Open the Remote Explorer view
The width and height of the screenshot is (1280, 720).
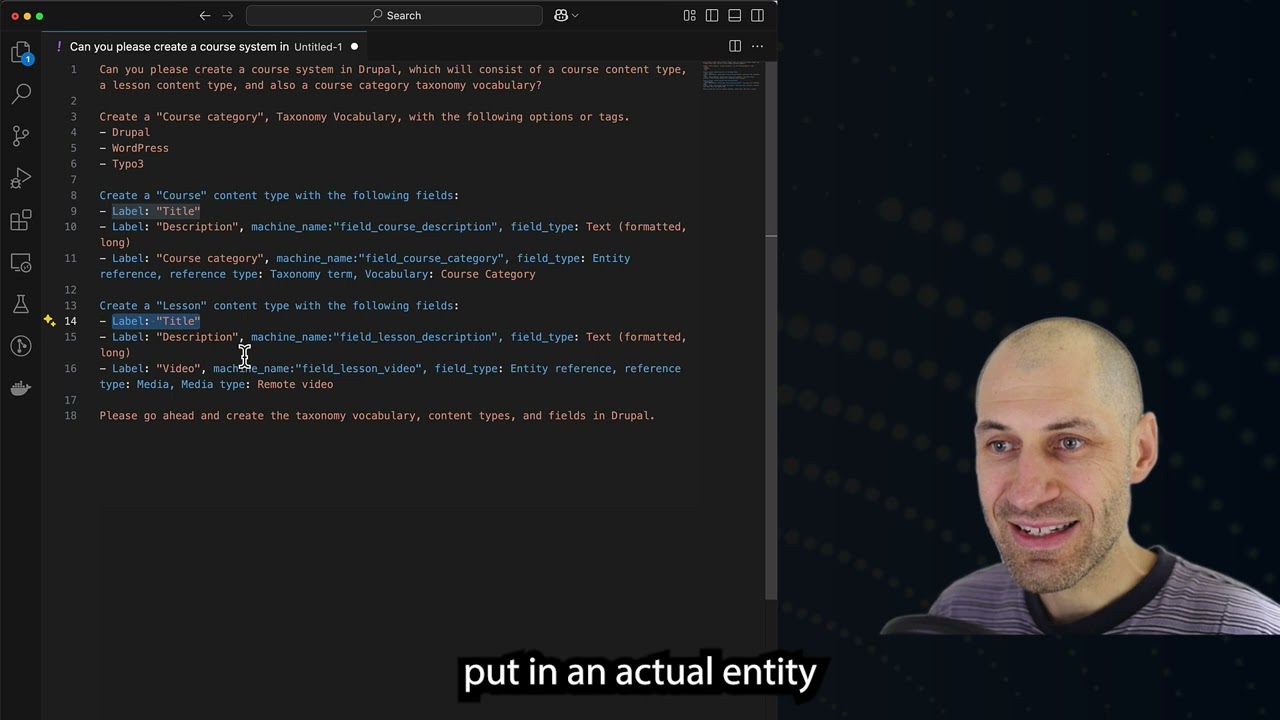[21, 262]
